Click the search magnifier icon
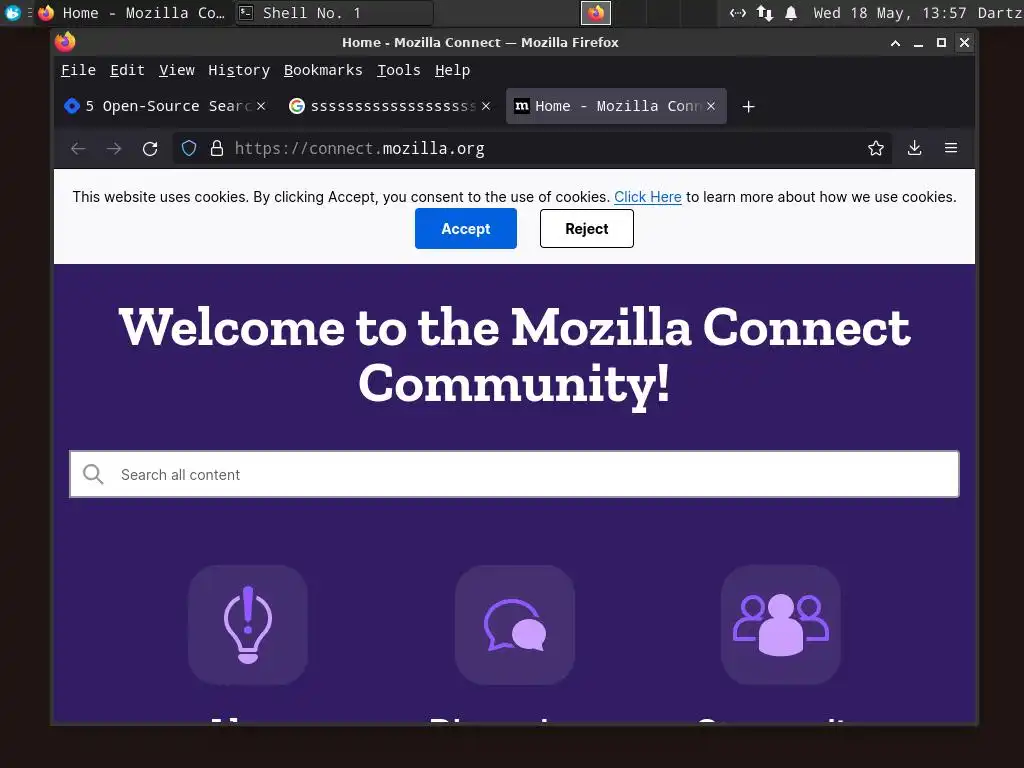Screen dimensions: 1024x768 93,474
